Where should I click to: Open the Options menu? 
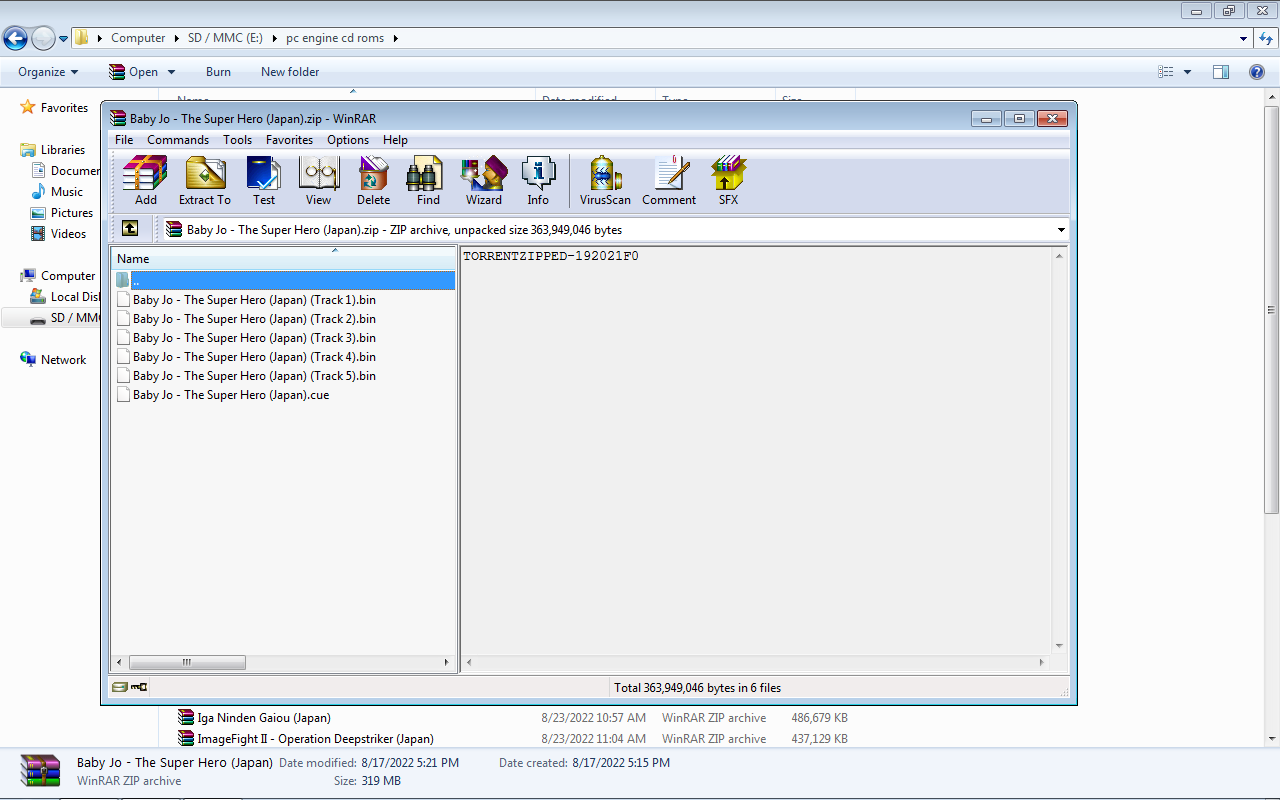coord(348,140)
